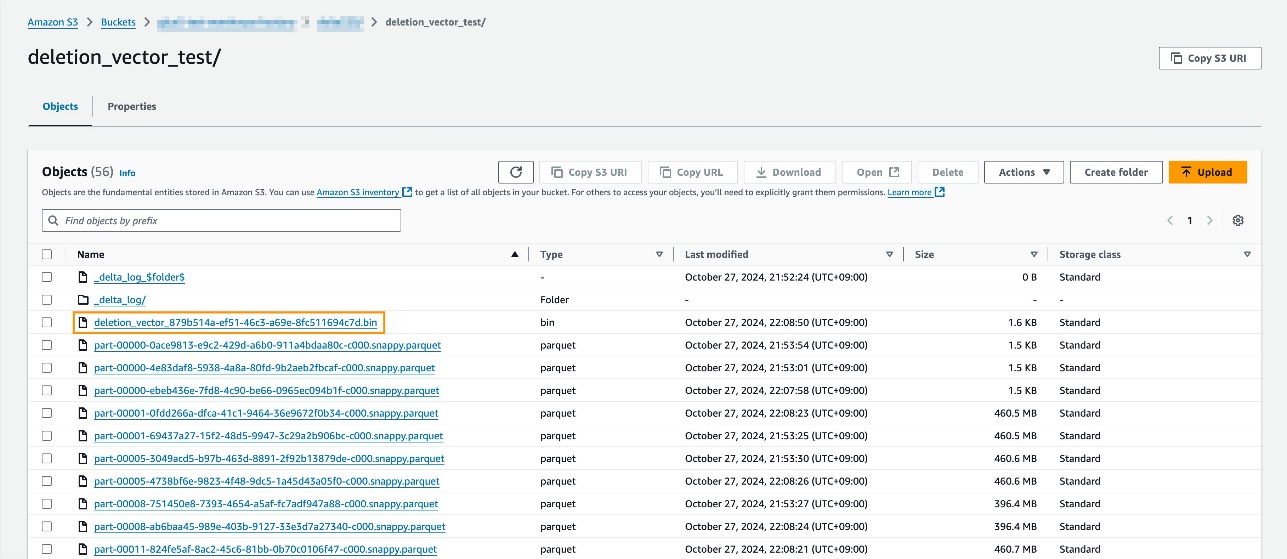Click file icon beside _delta_log_$folder$
This screenshot has height=559, width=1287.
point(84,277)
